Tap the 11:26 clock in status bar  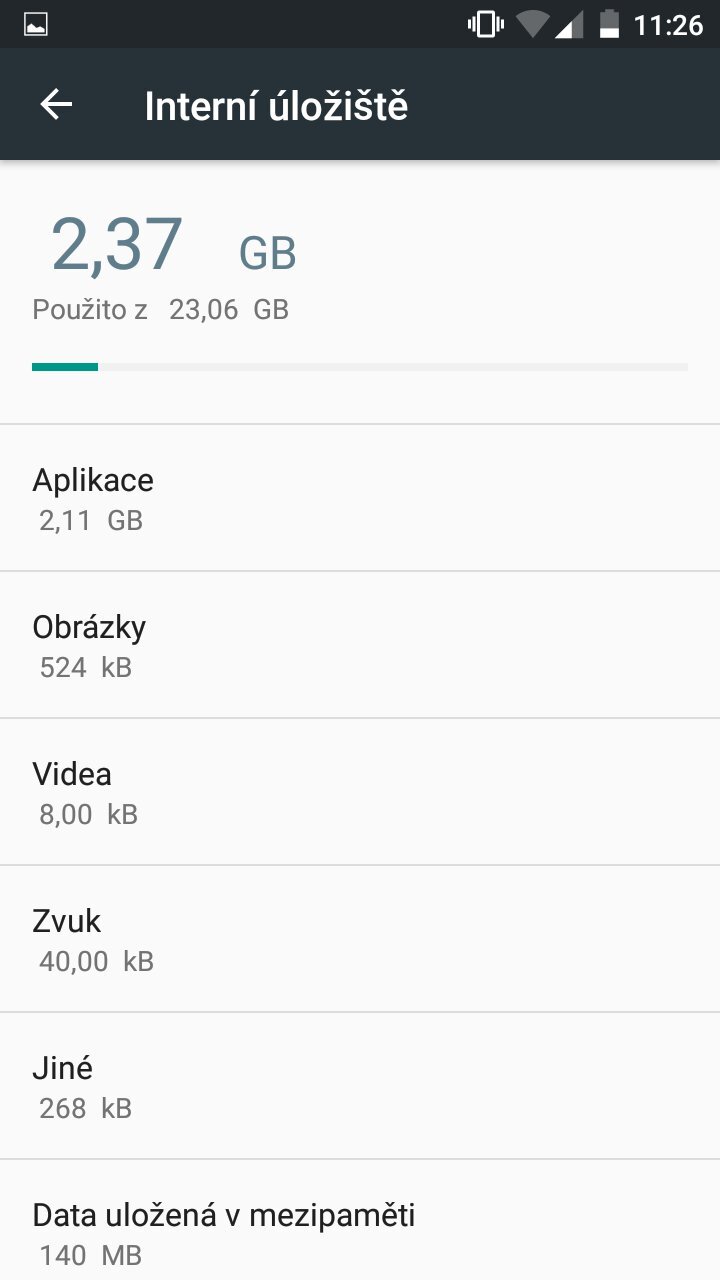point(668,25)
